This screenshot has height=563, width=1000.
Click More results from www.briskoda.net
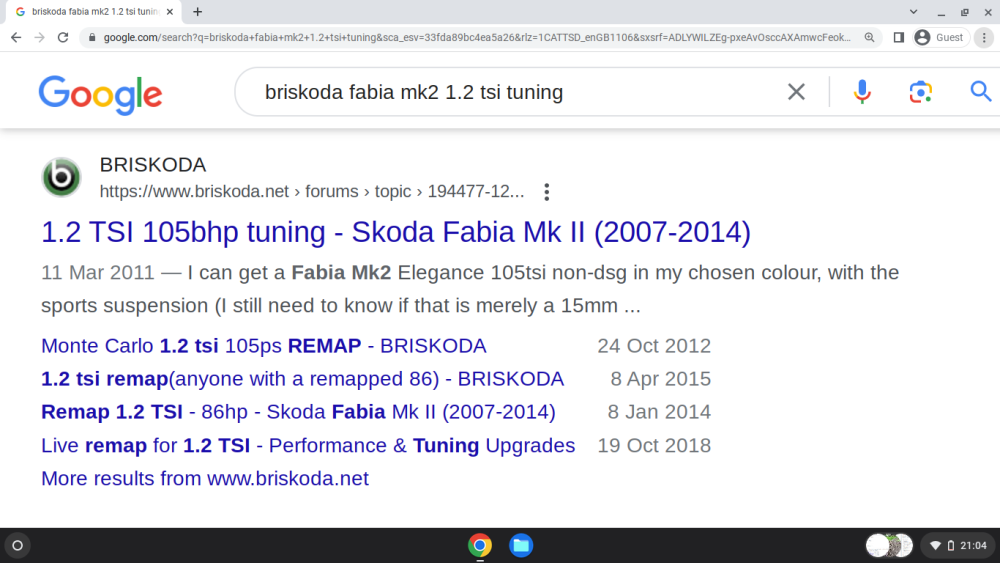coord(205,478)
